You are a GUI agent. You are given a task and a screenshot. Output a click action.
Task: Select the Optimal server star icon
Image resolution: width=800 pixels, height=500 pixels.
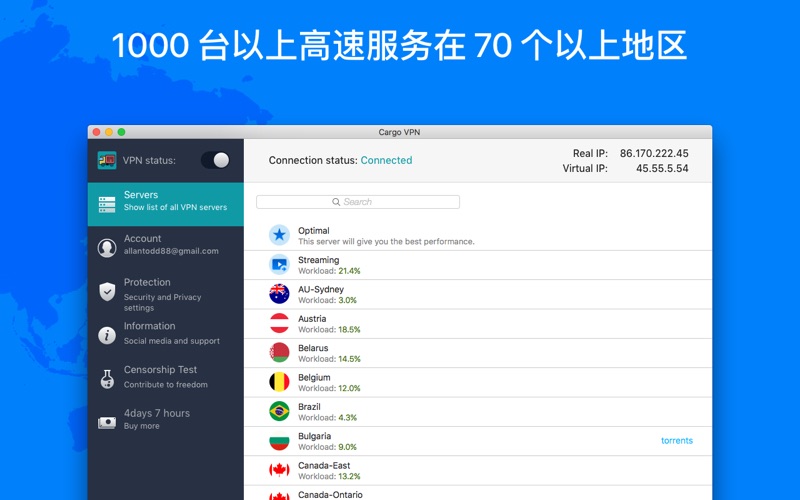pos(279,235)
